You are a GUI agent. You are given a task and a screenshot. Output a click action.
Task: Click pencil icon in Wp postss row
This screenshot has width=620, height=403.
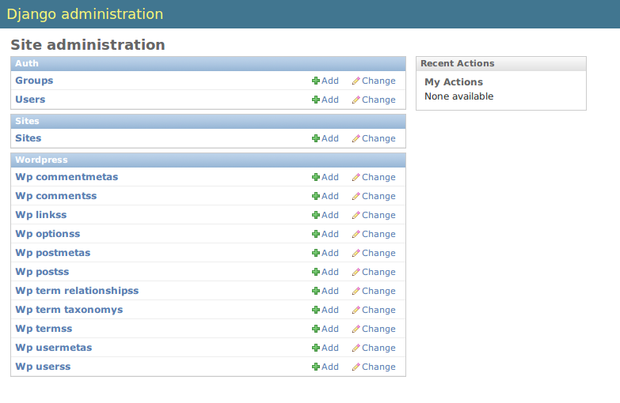356,272
